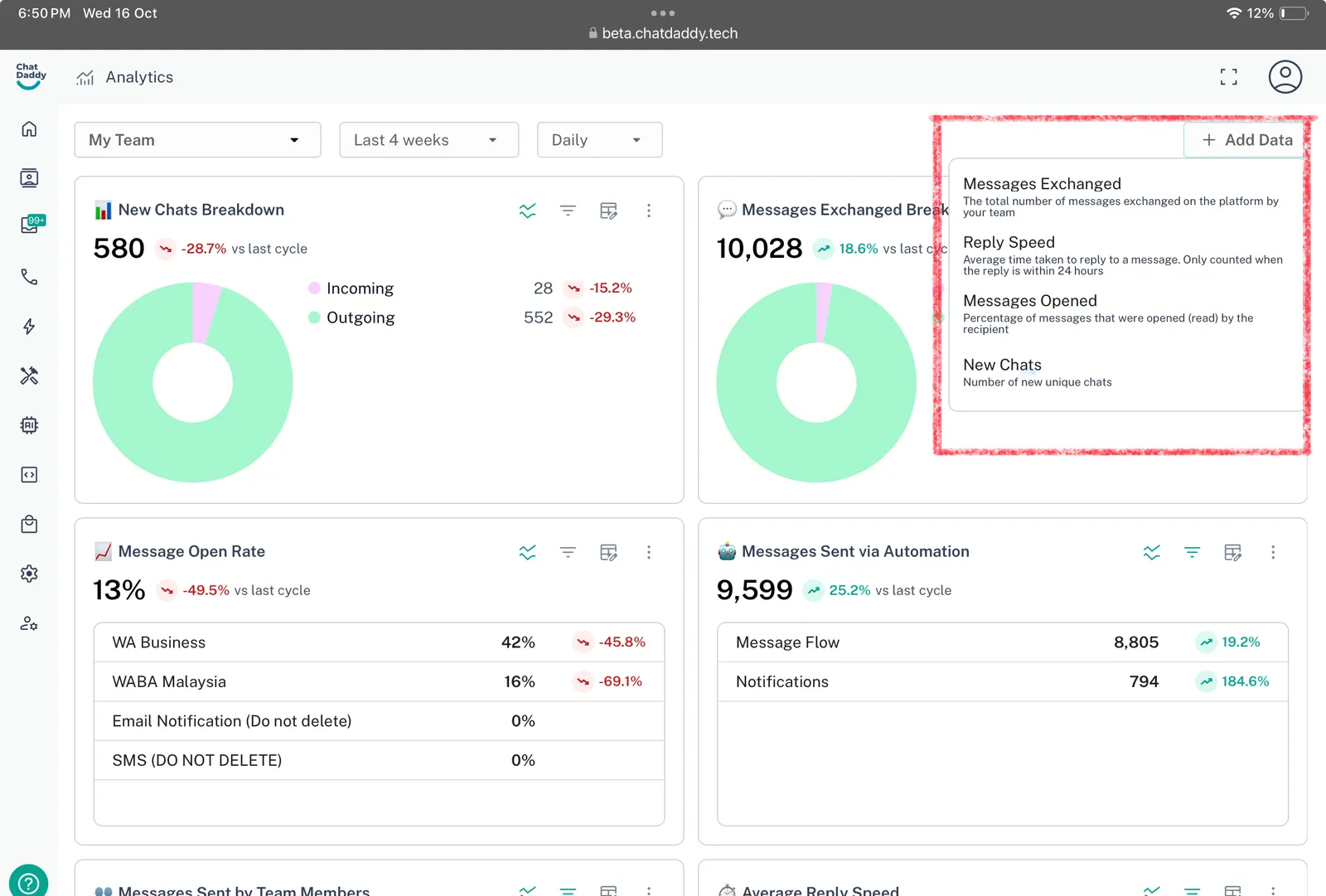The image size is (1326, 896).
Task: Click the Add Data button
Action: coord(1246,140)
